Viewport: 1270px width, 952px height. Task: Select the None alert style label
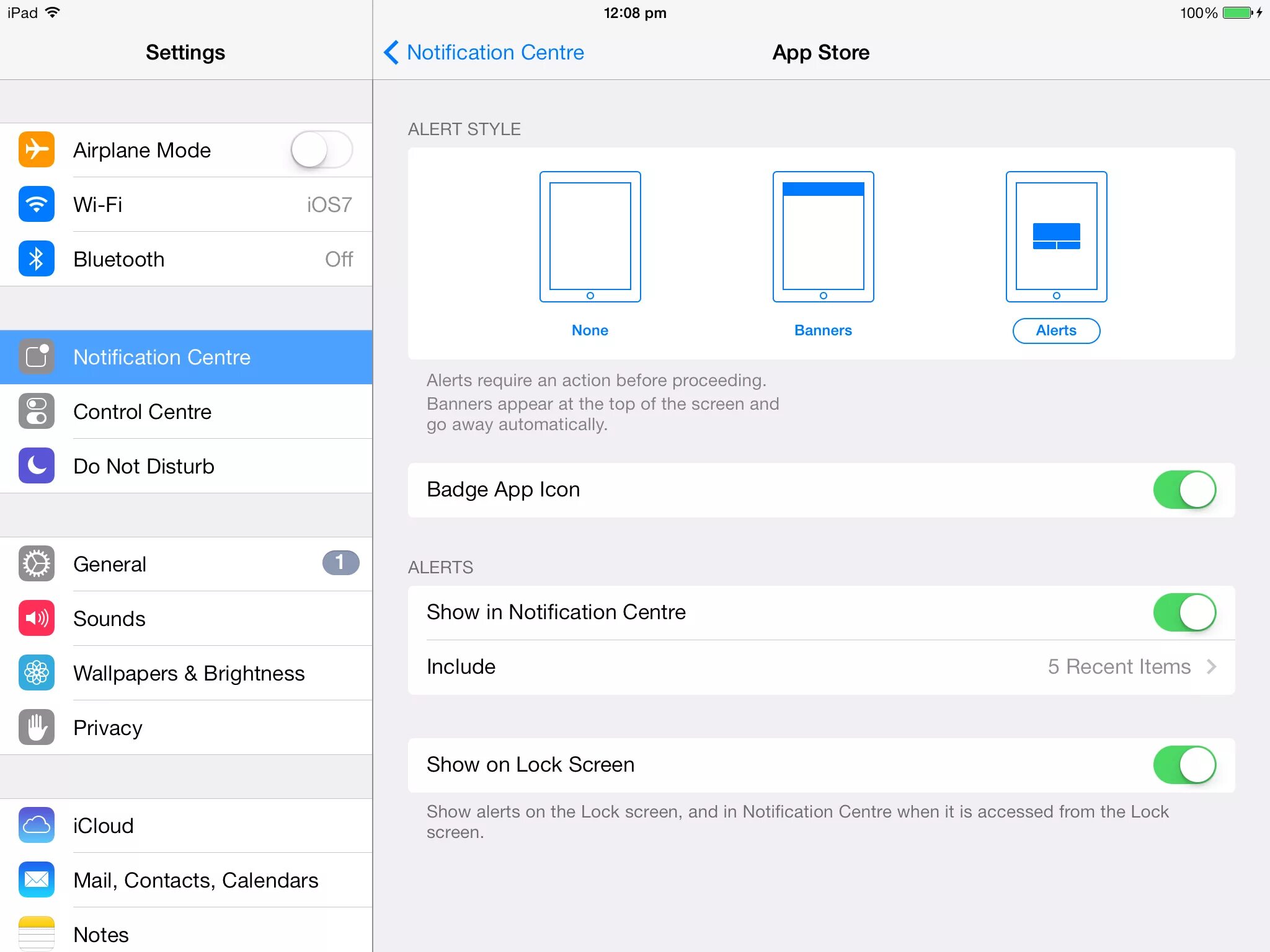[x=590, y=330]
